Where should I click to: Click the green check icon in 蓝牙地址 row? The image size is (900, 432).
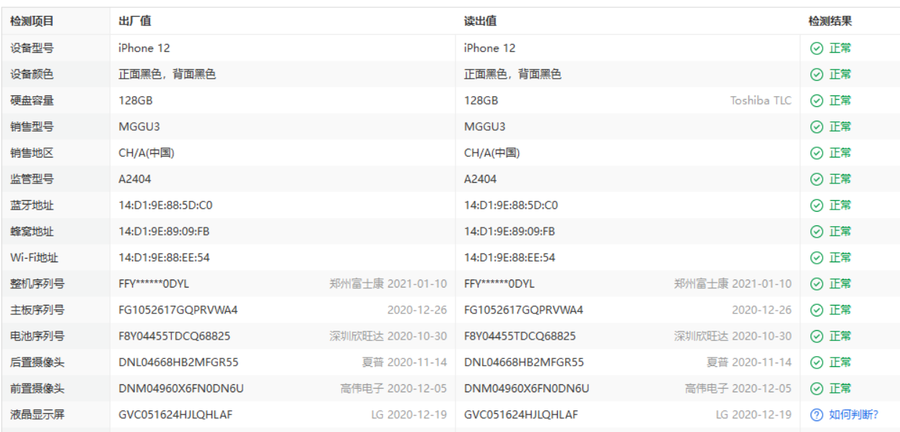pos(816,205)
